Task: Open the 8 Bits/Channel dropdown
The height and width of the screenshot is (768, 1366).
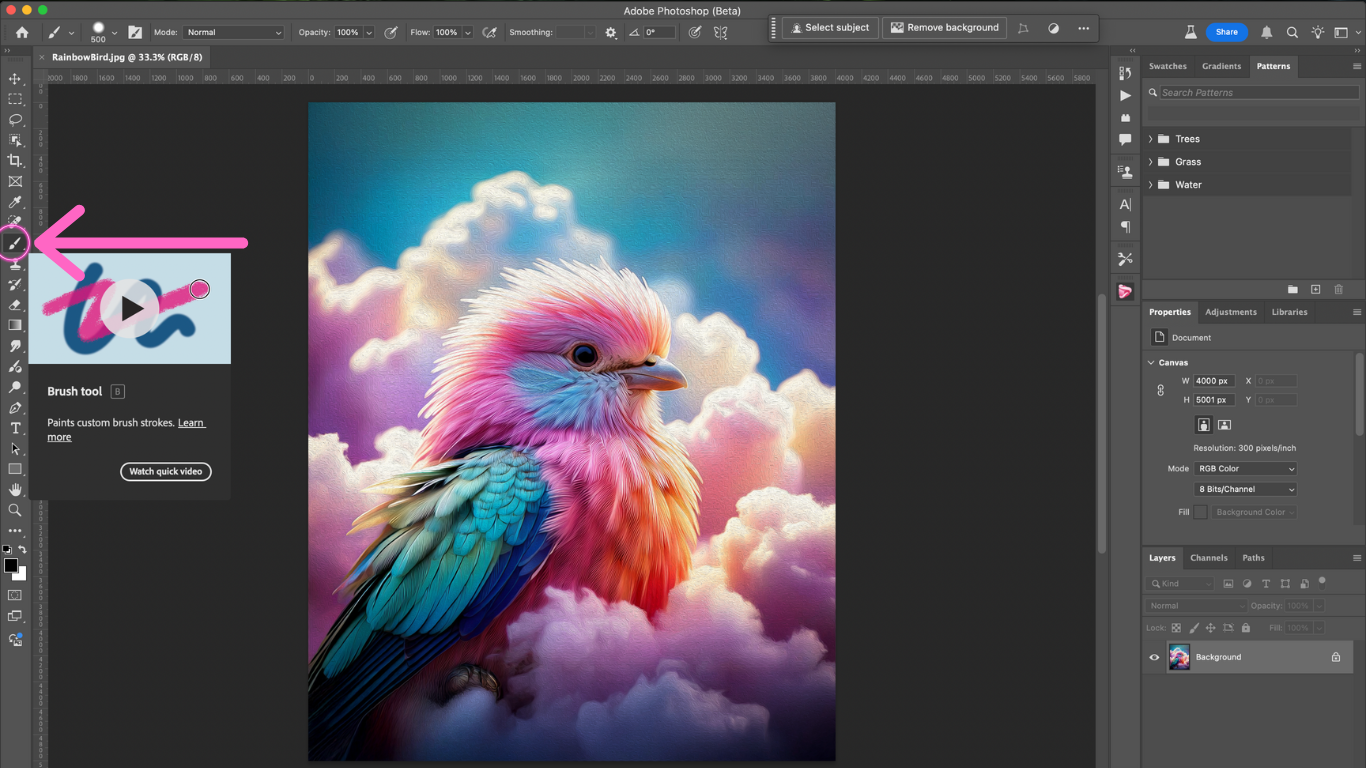Action: [1246, 489]
